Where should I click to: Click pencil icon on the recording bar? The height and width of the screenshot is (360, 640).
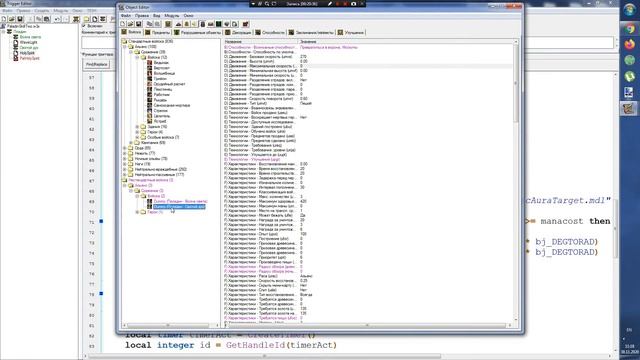[330, 3]
